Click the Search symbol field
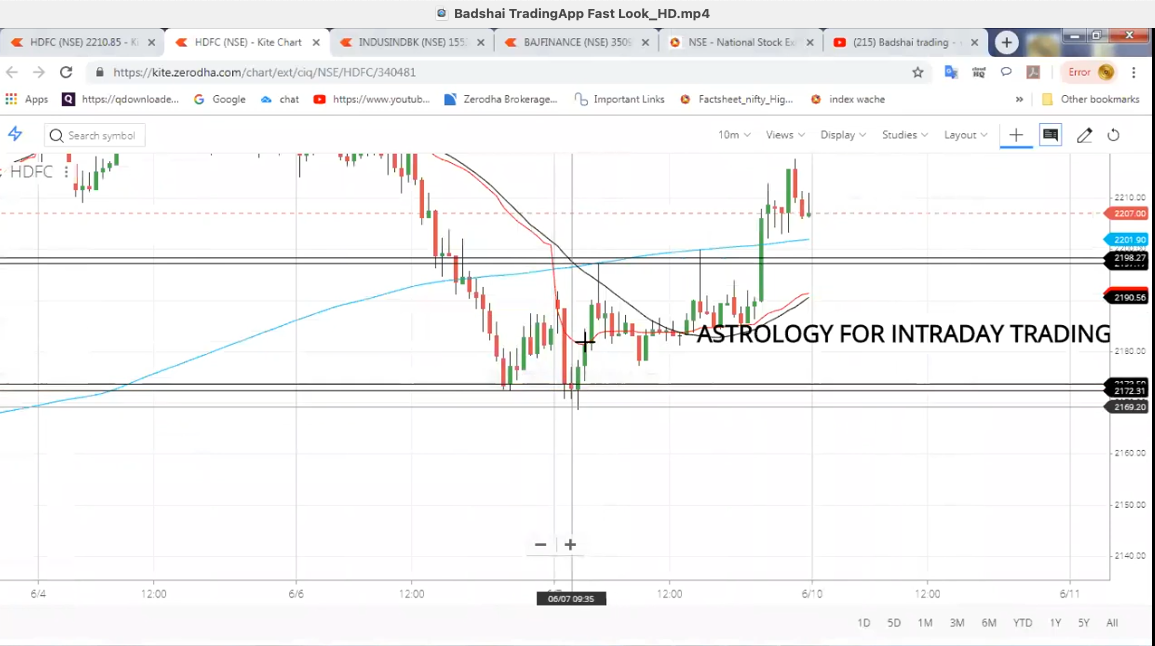 tap(95, 136)
